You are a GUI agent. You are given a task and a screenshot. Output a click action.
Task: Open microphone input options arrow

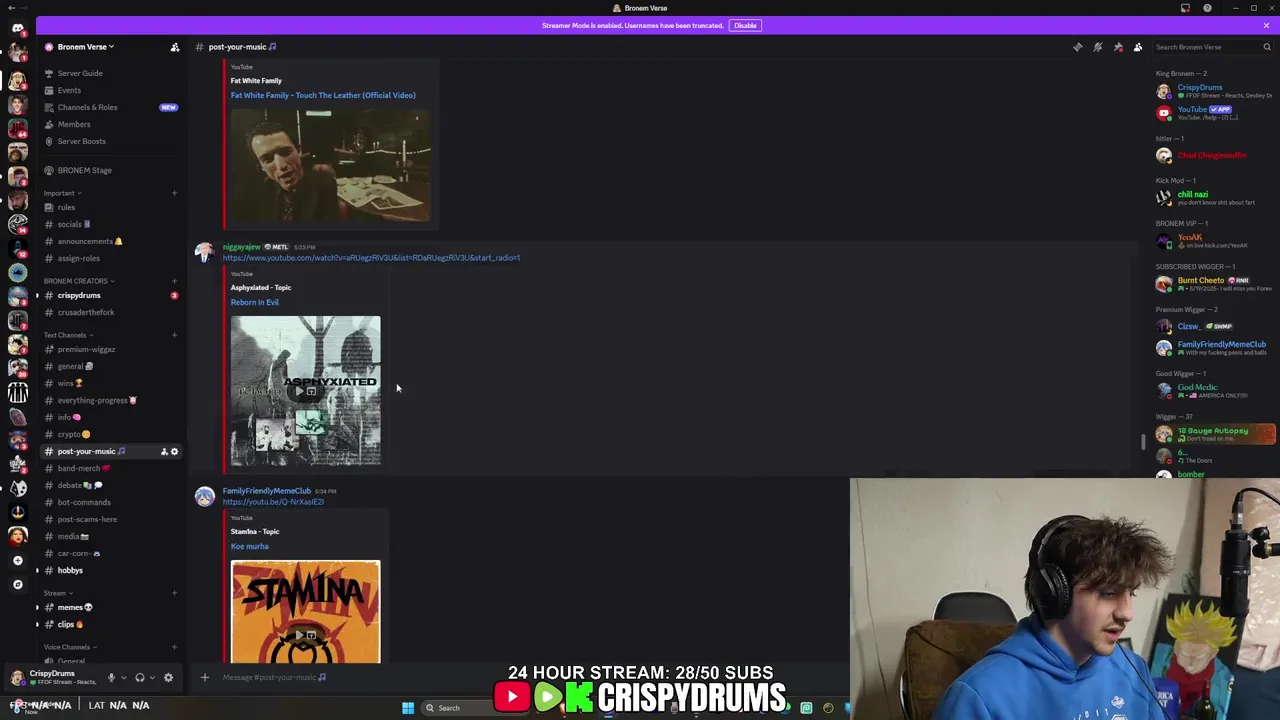click(x=123, y=678)
